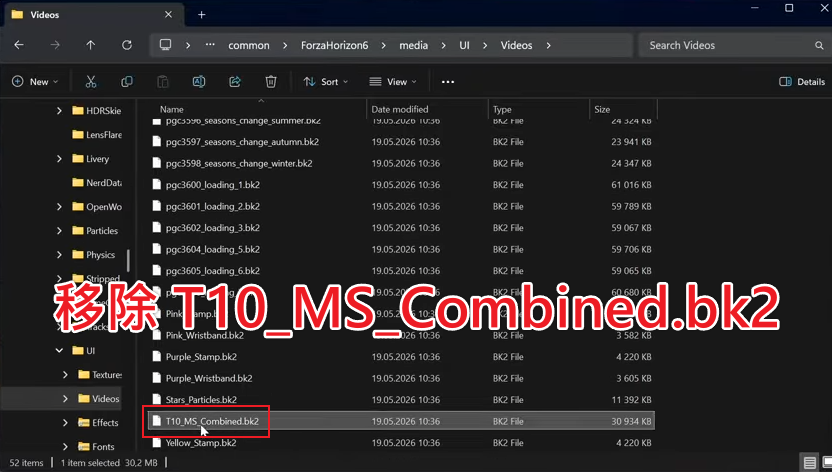
Task: Open chevron dropdown after ForzaHorizon6 breadcrumb
Action: (x=383, y=46)
